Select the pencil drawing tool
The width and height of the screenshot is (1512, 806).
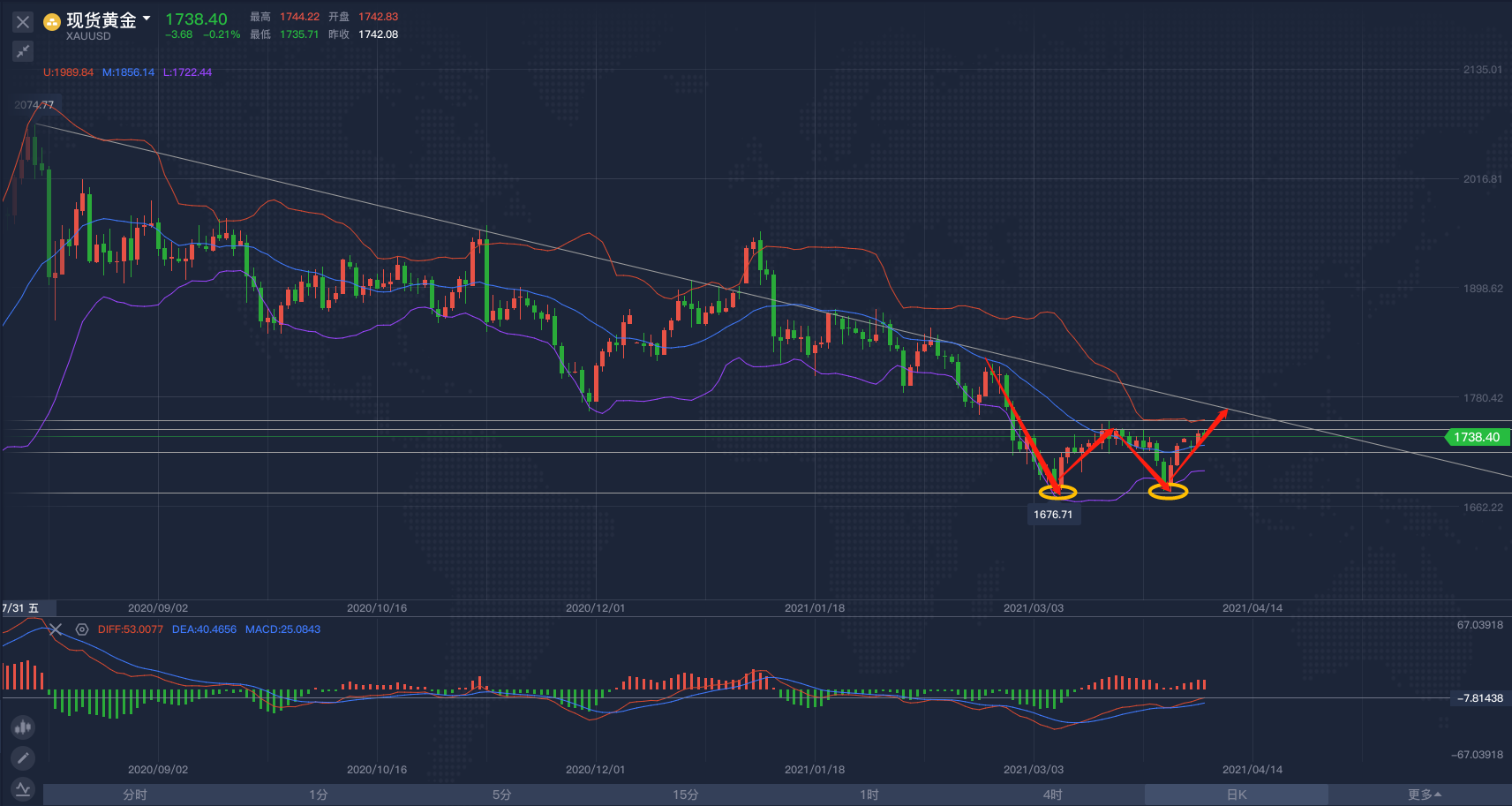[23, 757]
